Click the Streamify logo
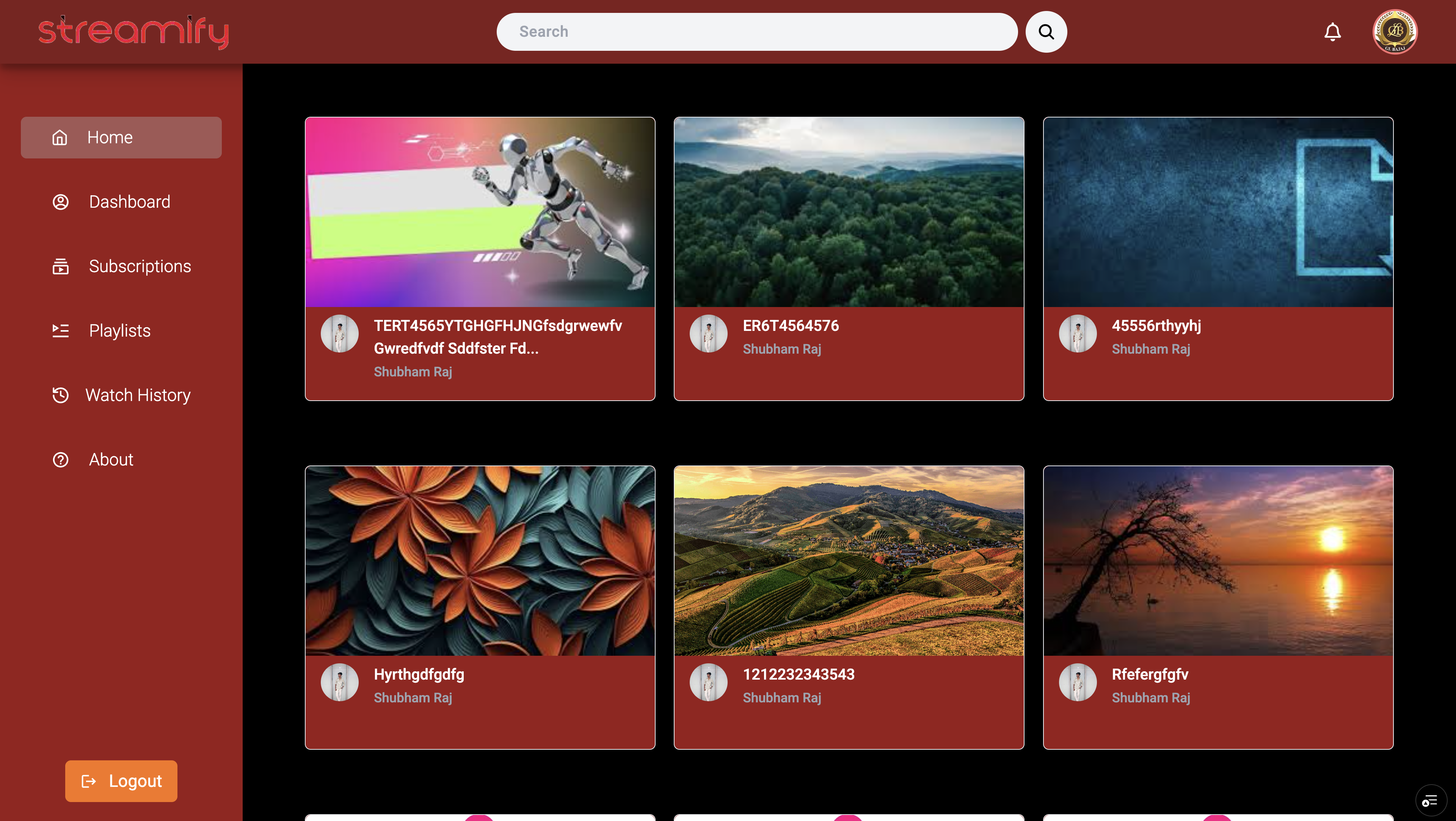Viewport: 1456px width, 821px height. [x=133, y=32]
